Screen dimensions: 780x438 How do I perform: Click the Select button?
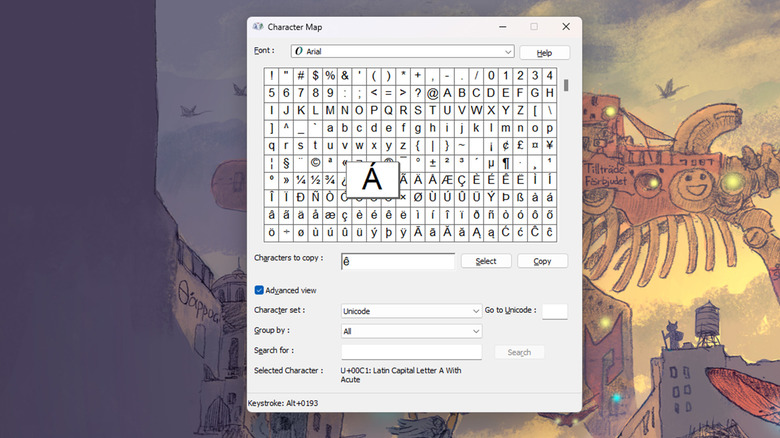tap(486, 261)
